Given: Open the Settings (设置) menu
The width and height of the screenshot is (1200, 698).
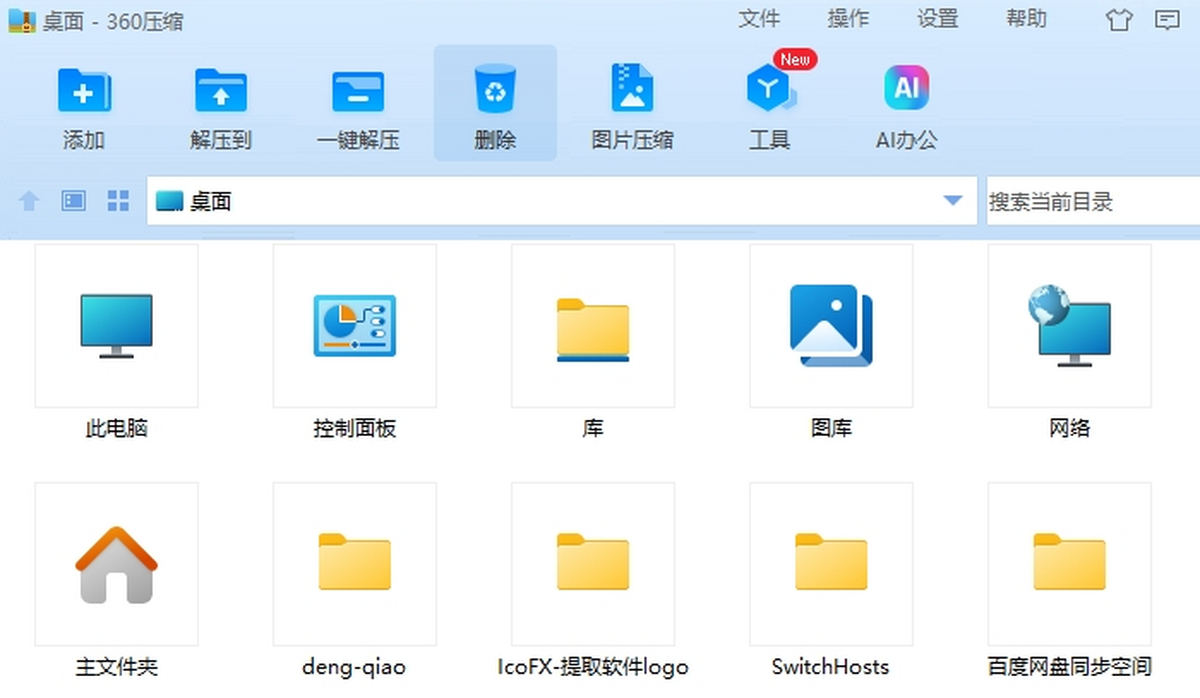Looking at the screenshot, I should pos(938,19).
